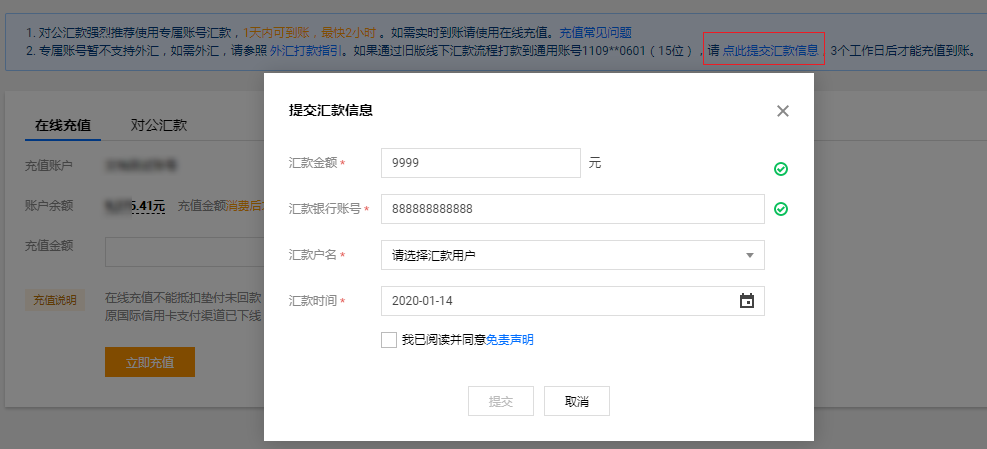Open the 充值常见问题 link
This screenshot has height=449, width=987.
tap(595, 32)
